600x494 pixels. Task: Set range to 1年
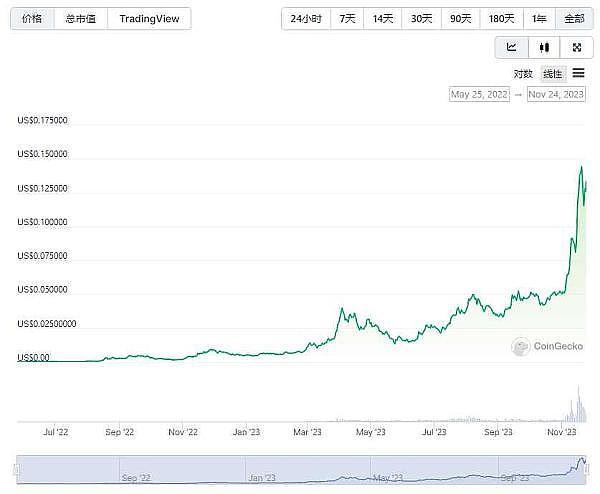(x=540, y=19)
